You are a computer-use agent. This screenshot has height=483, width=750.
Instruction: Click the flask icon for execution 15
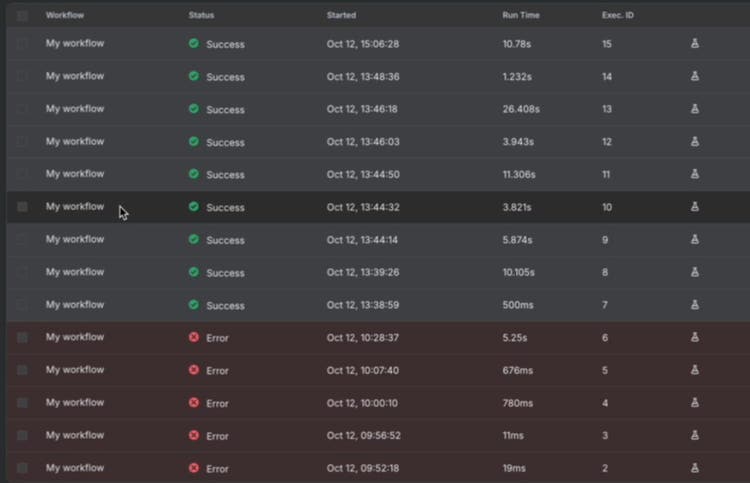coord(695,44)
